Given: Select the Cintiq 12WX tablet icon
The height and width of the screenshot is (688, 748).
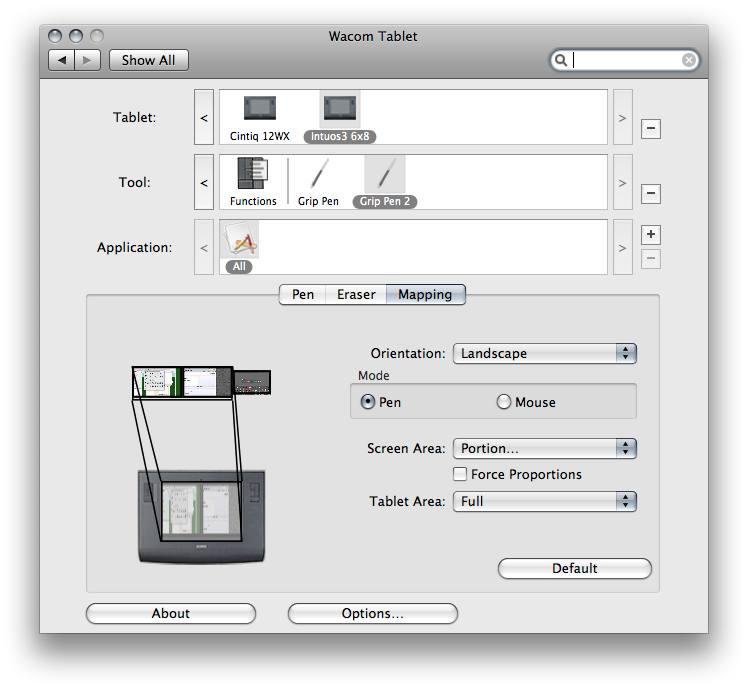Looking at the screenshot, I should click(260, 108).
